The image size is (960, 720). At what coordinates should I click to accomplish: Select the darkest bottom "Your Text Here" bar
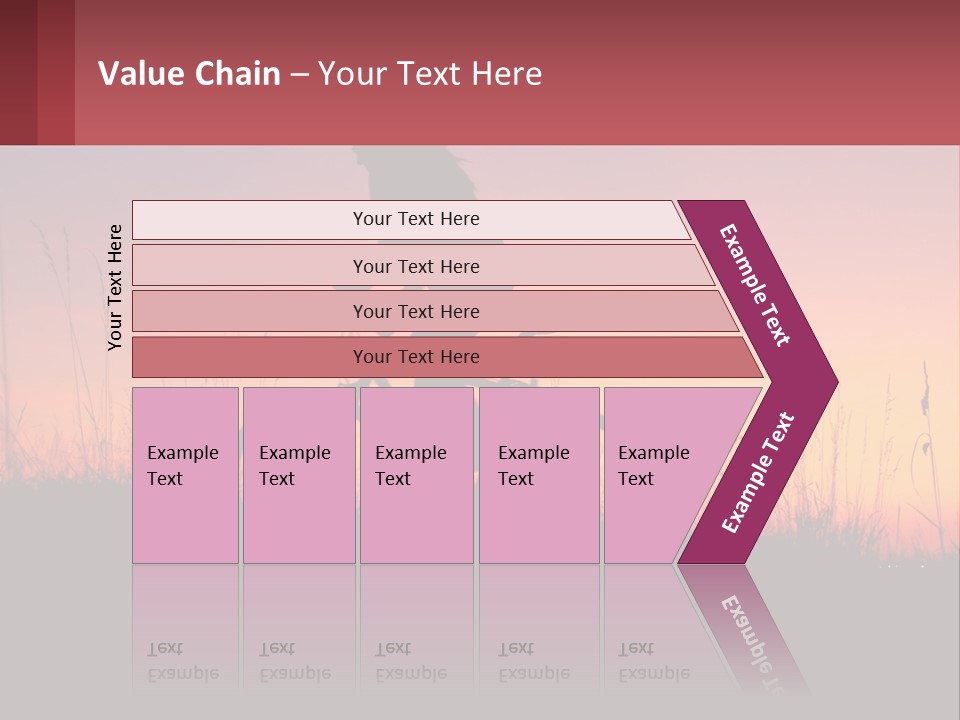(x=416, y=357)
